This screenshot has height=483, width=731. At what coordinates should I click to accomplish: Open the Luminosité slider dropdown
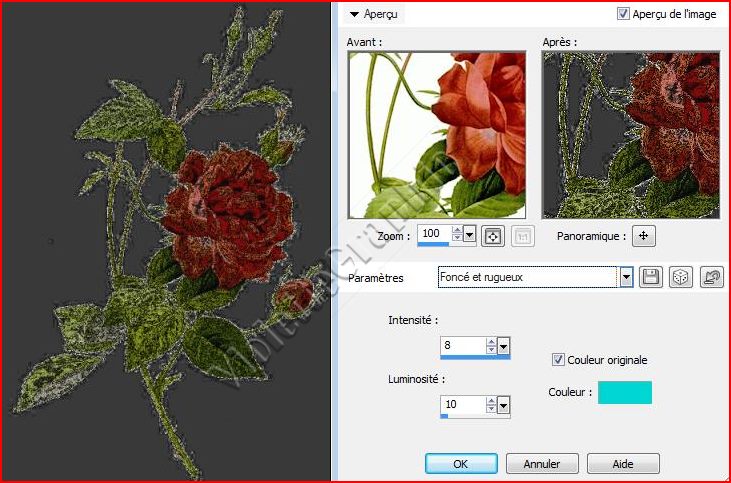(x=504, y=405)
